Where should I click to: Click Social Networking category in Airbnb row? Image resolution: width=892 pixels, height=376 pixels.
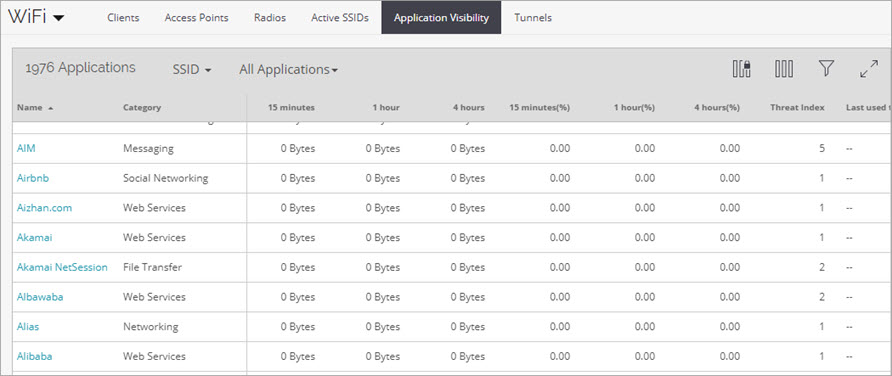pyautogui.click(x=166, y=178)
